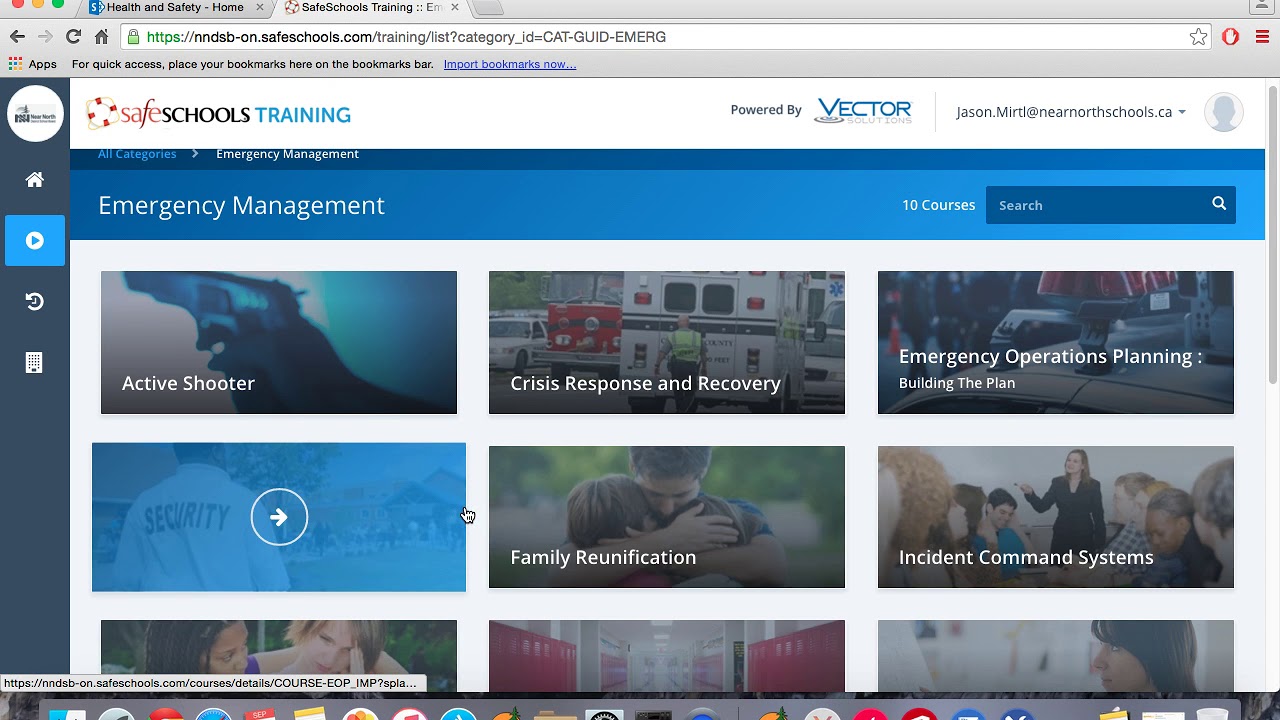Click the Vector Solutions logo
The height and width of the screenshot is (720, 1280).
863,111
